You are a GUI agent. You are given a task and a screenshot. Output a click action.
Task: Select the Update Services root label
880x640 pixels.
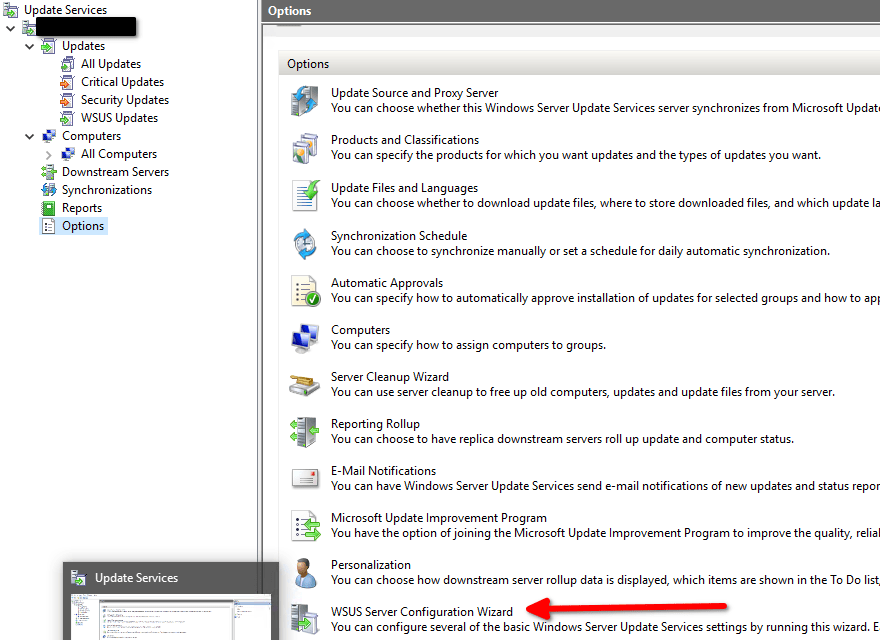point(65,10)
